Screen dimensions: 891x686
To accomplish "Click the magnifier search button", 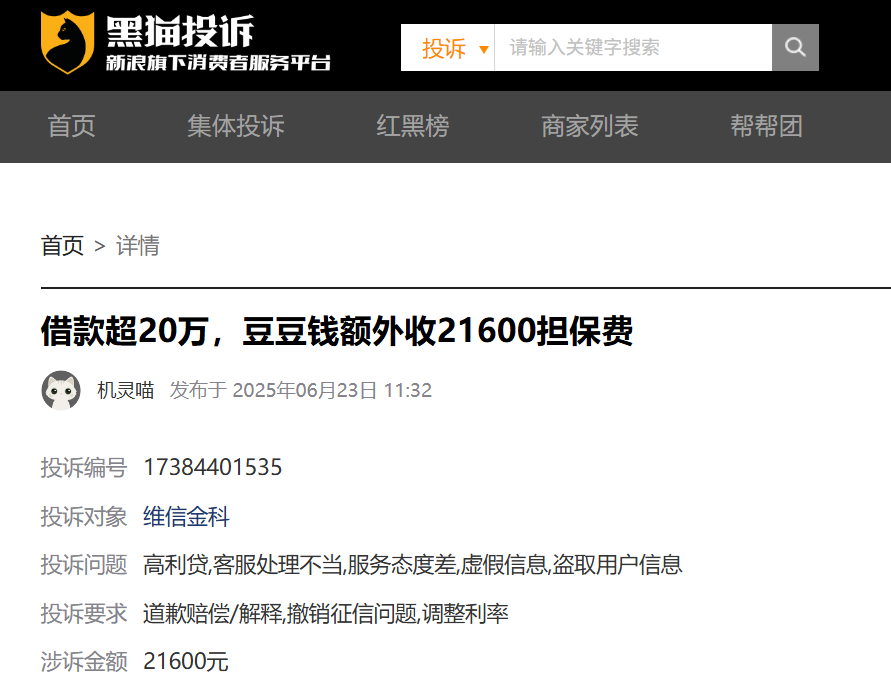I will [x=795, y=47].
